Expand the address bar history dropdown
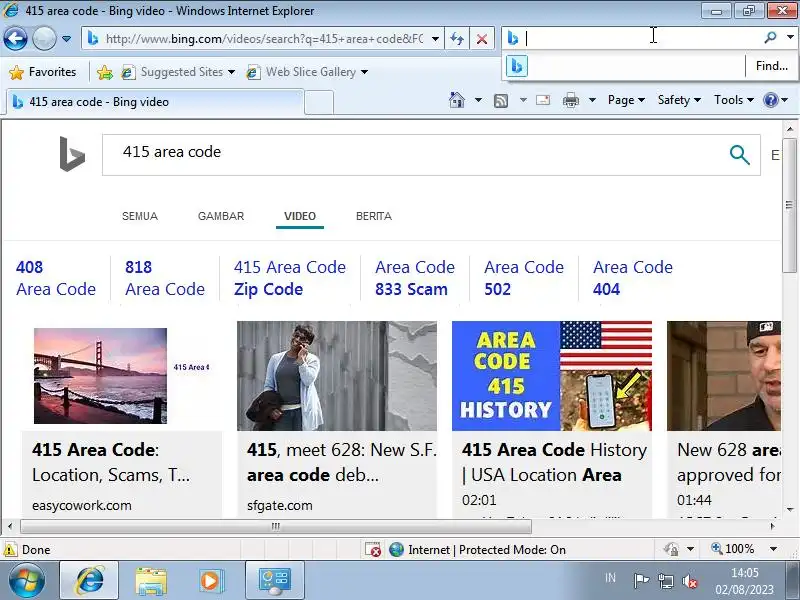 pos(435,39)
